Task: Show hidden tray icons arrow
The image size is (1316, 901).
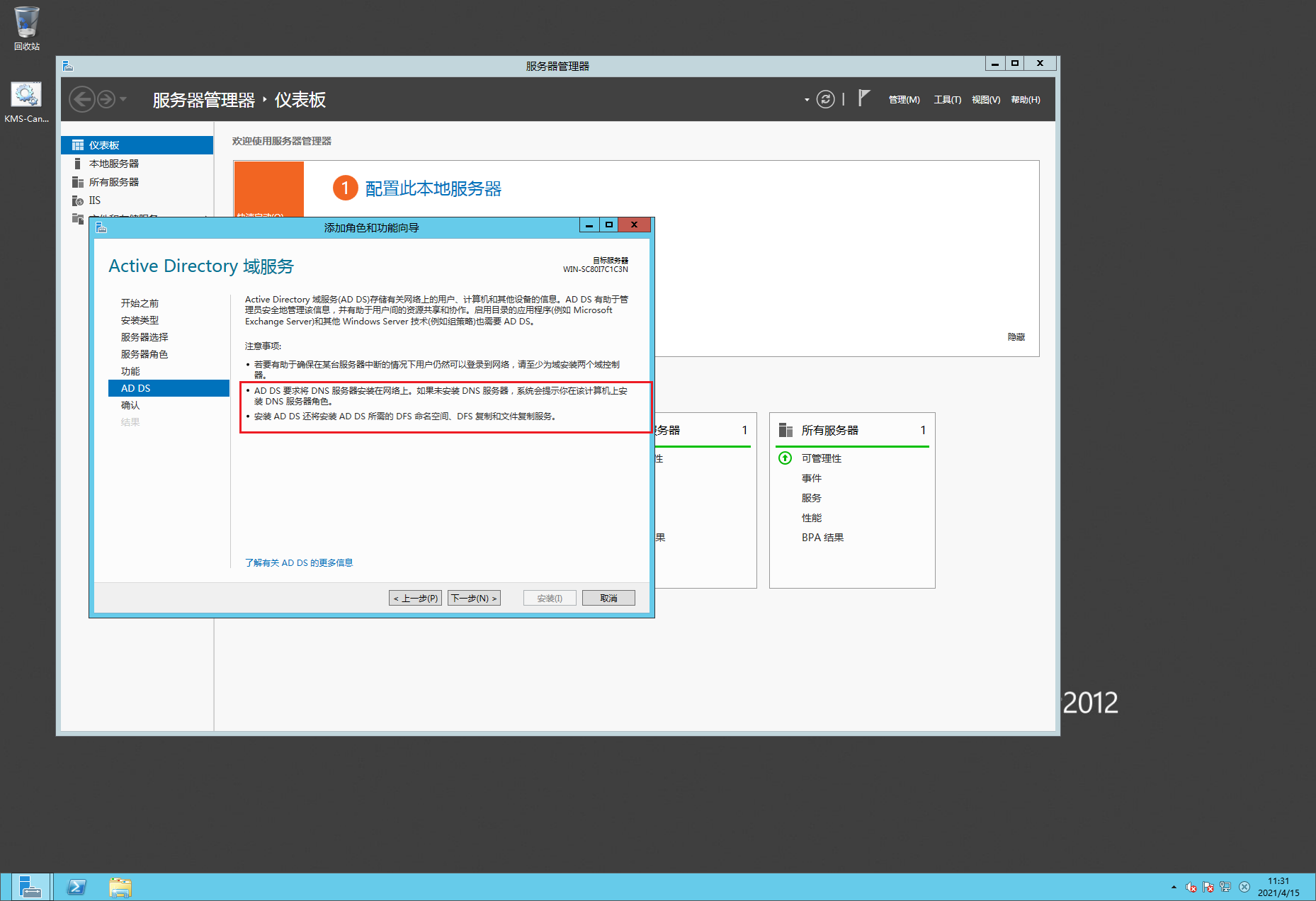Action: click(1174, 887)
